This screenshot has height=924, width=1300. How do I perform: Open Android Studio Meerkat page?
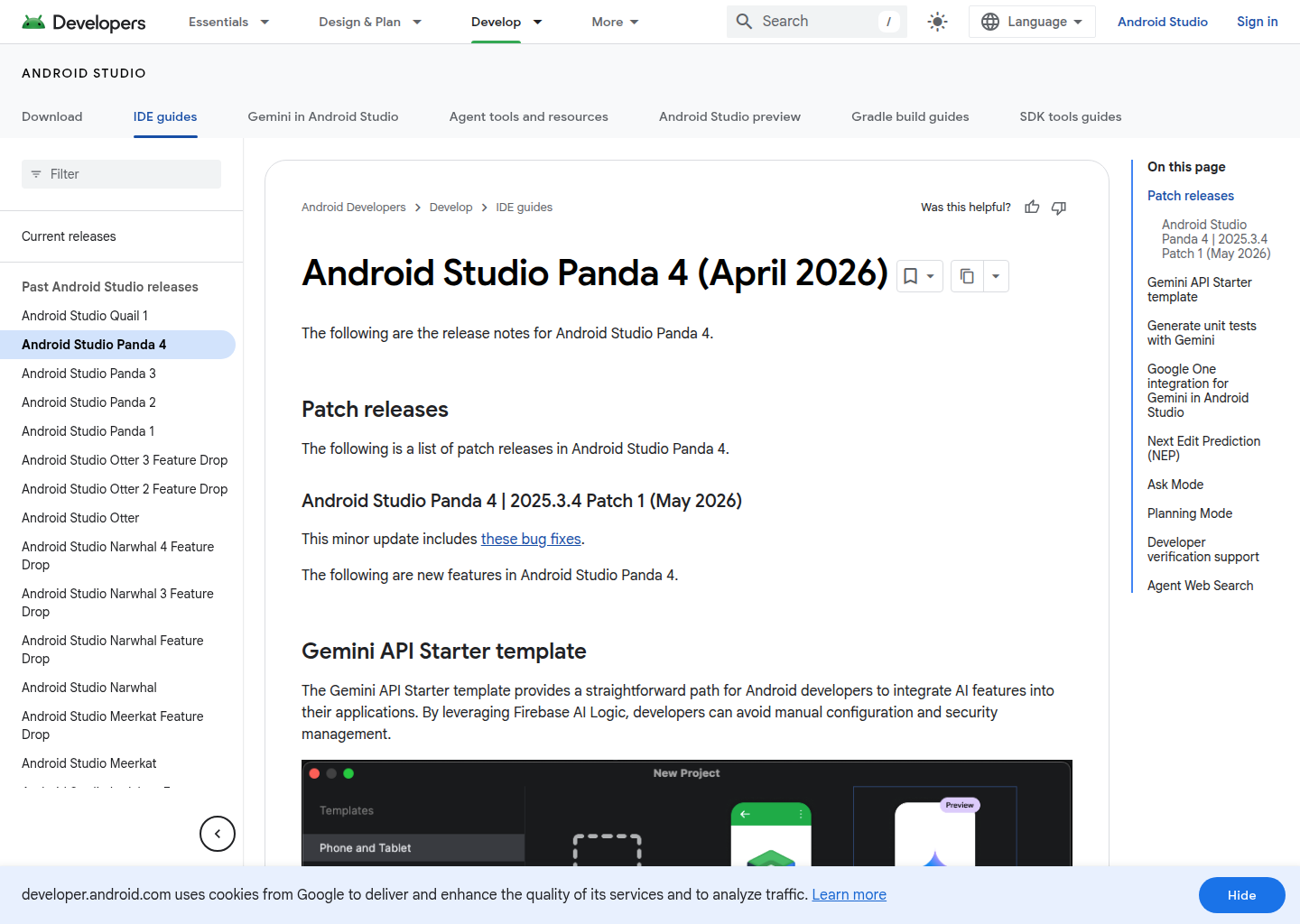coord(89,763)
